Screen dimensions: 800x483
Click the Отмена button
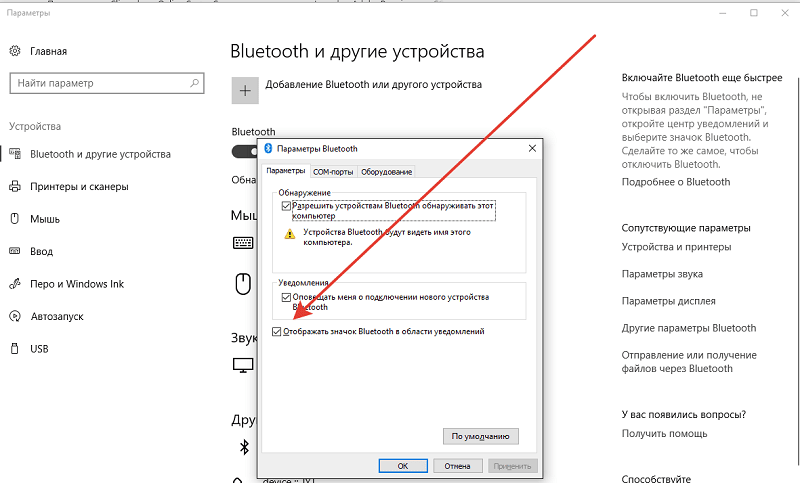(x=457, y=466)
